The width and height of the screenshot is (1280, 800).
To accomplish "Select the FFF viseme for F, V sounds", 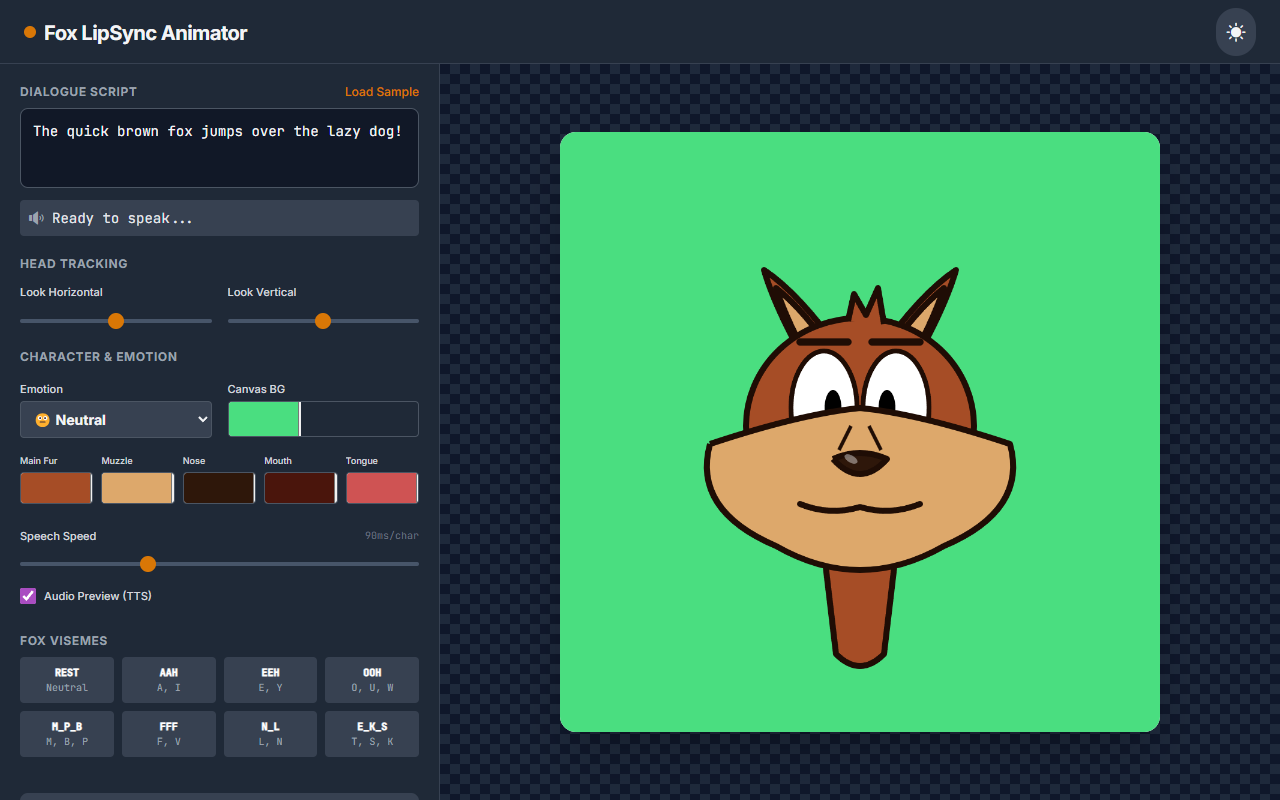I will coord(168,734).
